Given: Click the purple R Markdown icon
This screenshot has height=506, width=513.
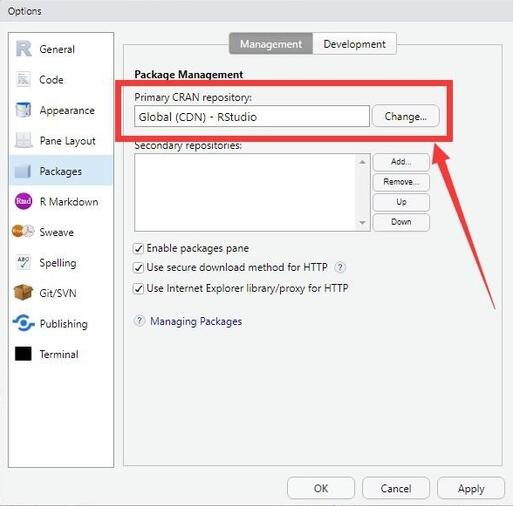Looking at the screenshot, I should 23,201.
